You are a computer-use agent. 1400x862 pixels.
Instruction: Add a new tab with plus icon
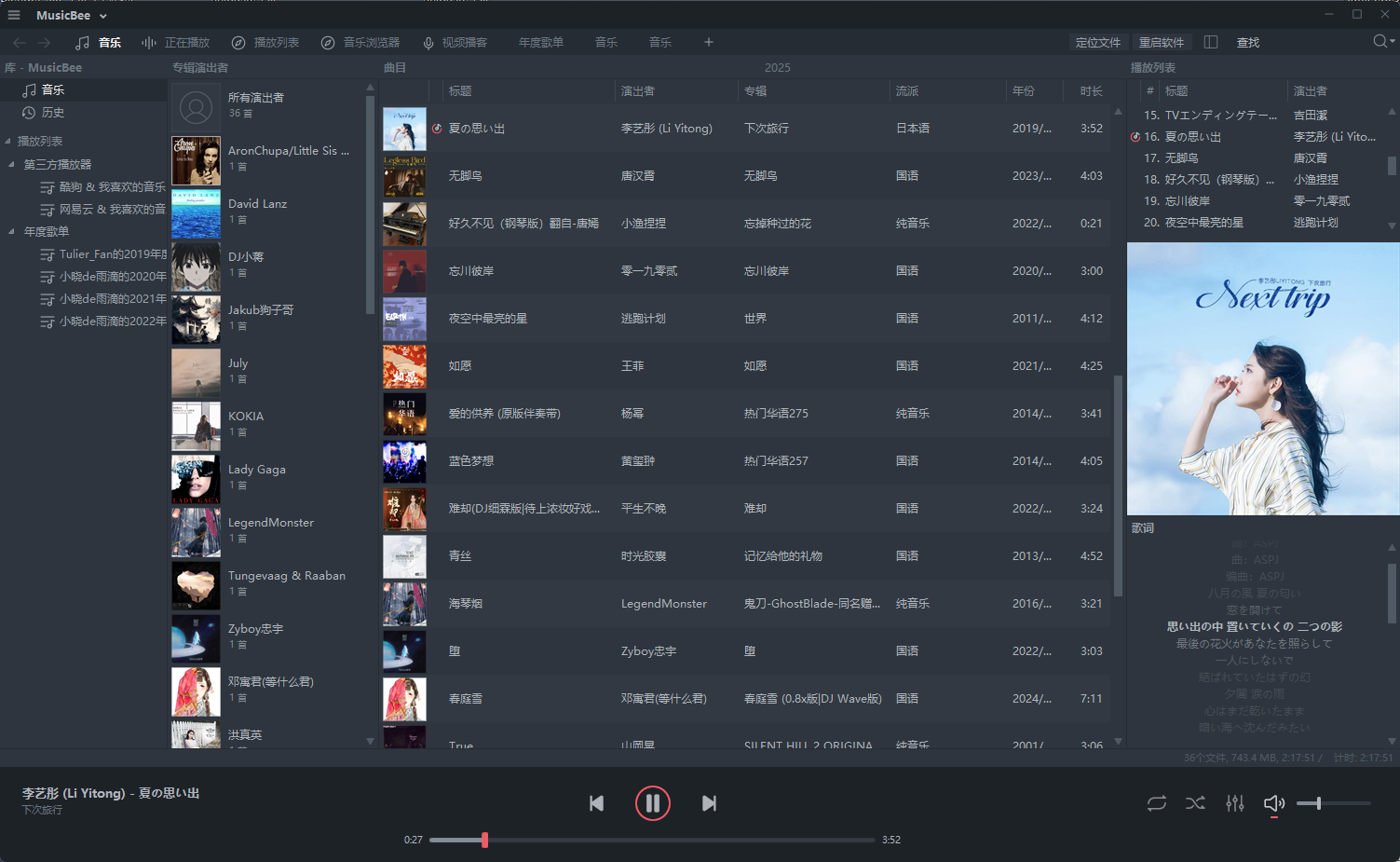[708, 42]
